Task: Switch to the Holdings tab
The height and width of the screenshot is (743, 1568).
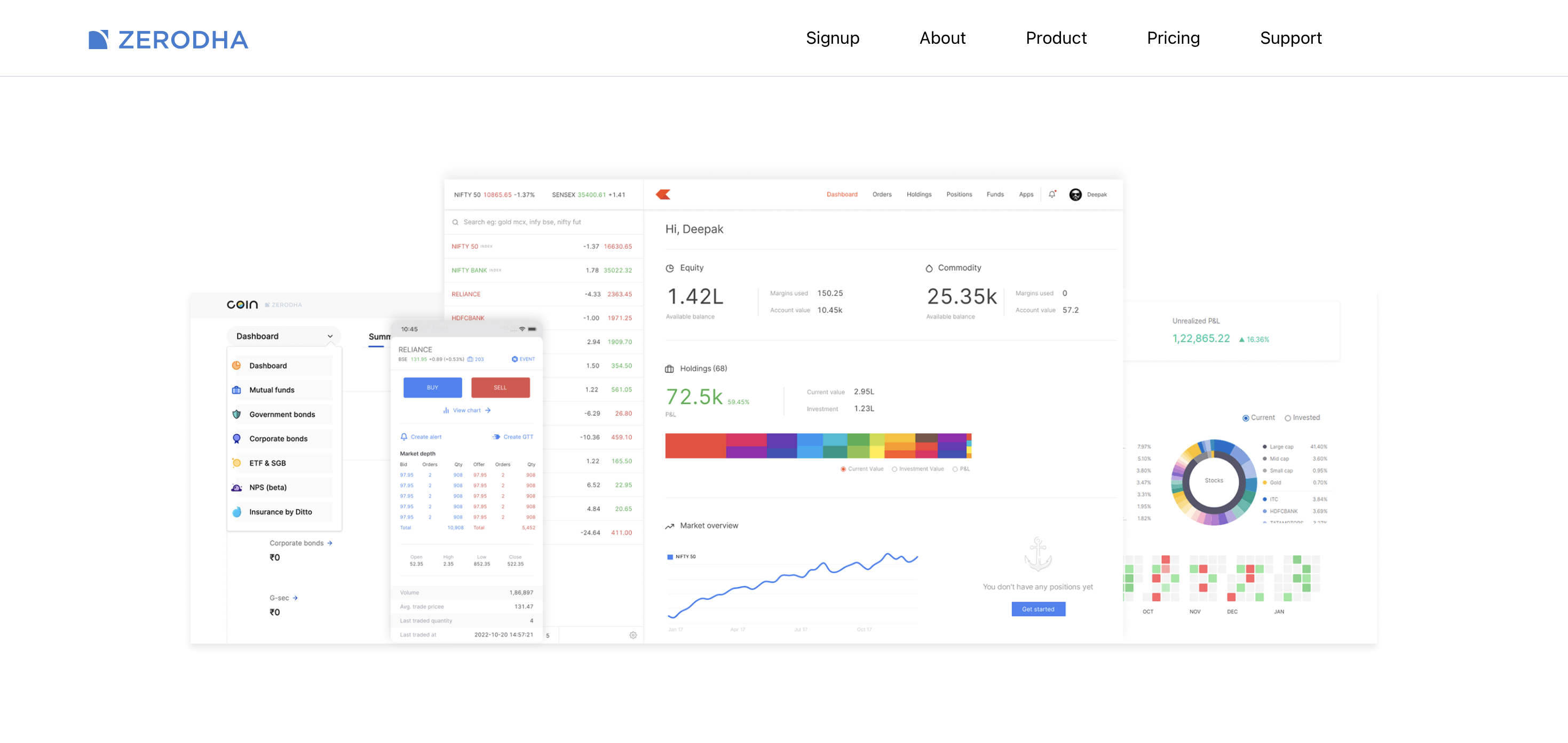Action: click(x=918, y=194)
